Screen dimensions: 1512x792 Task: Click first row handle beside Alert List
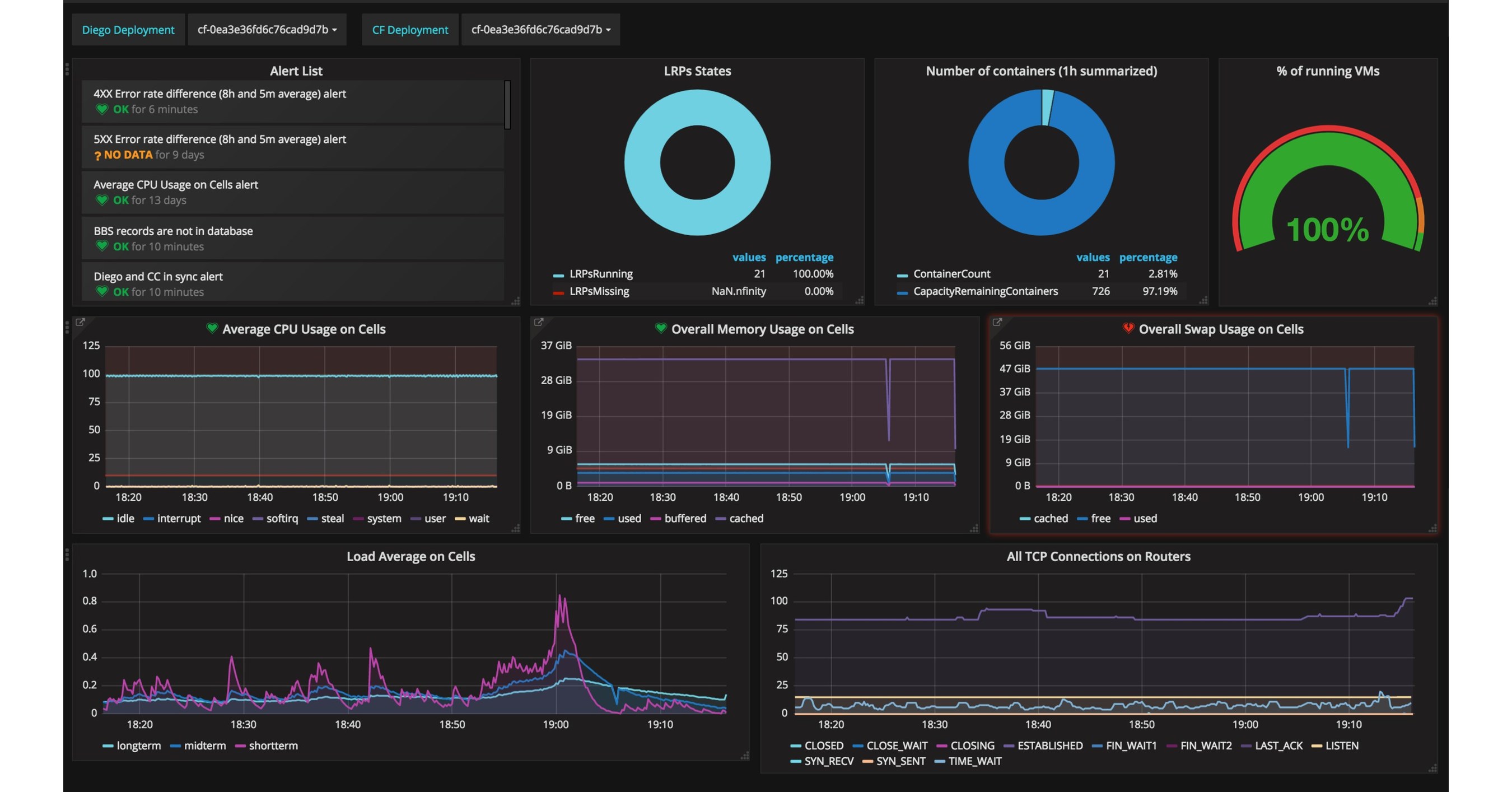click(67, 69)
